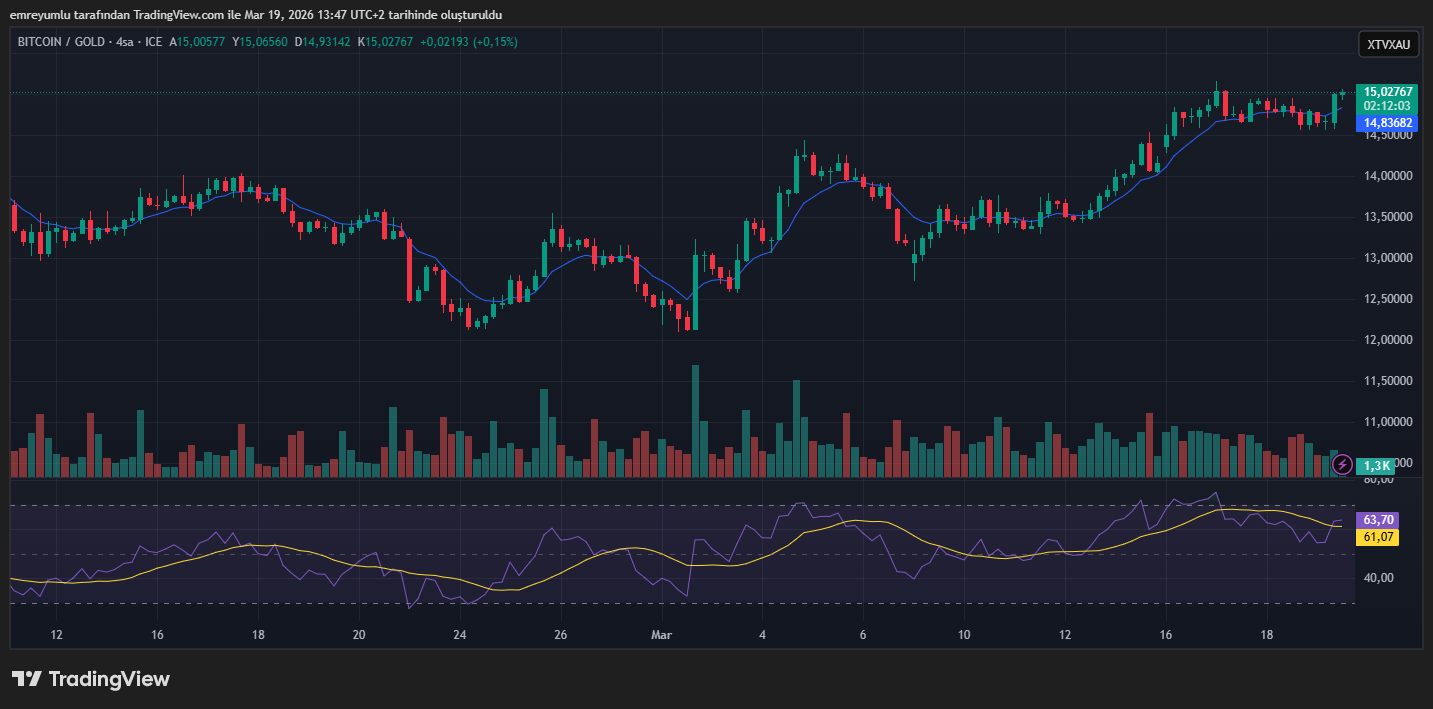This screenshot has width=1433, height=709.
Task: Click the TradingView logo icon
Action: click(26, 679)
